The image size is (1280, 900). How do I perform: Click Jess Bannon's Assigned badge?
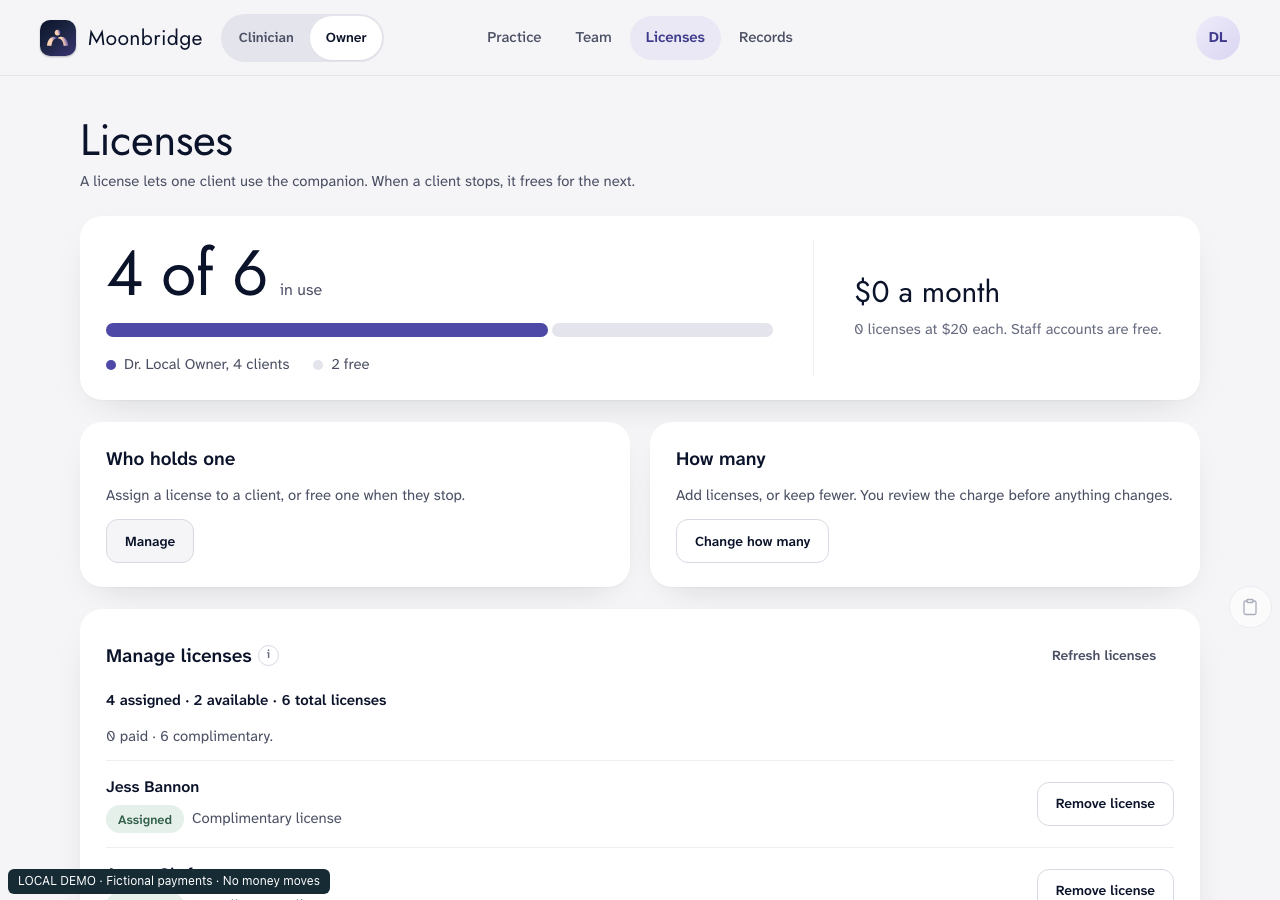pyautogui.click(x=145, y=819)
